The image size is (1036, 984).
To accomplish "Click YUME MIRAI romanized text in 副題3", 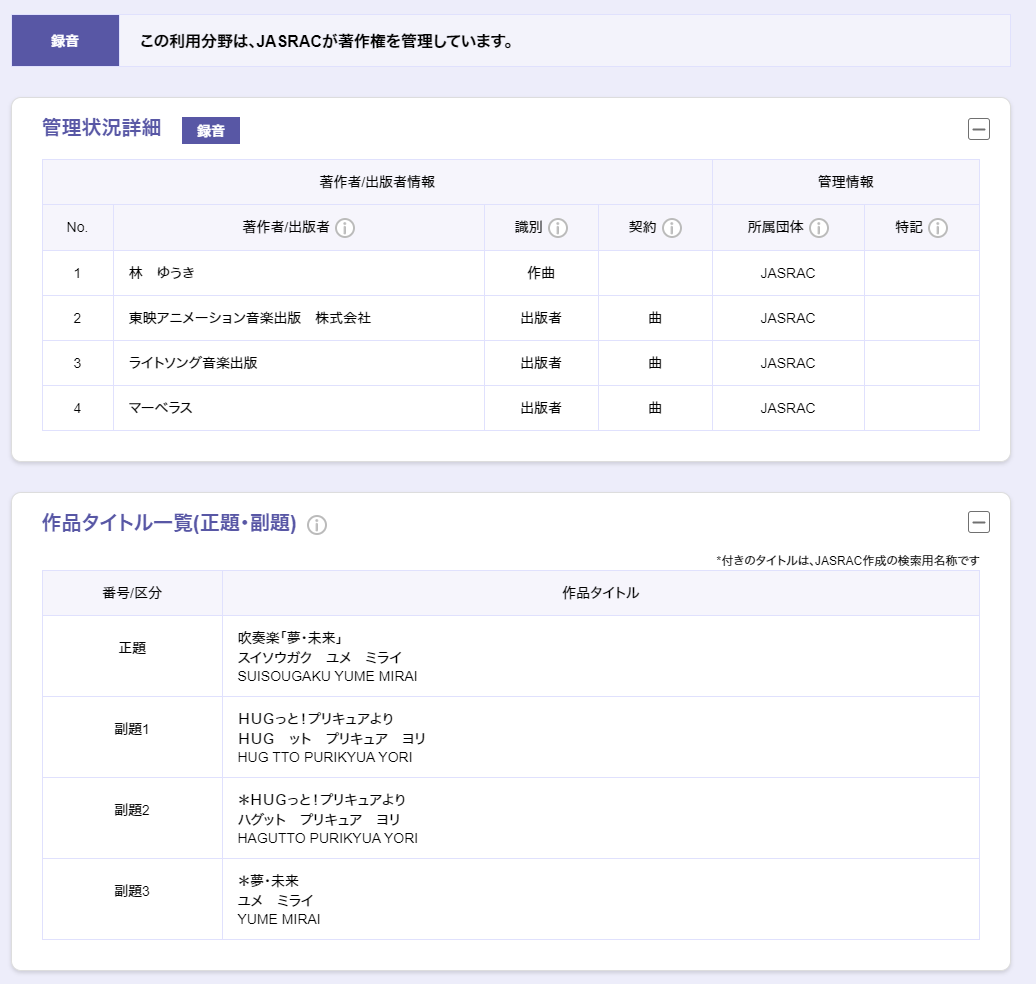I will point(279,919).
